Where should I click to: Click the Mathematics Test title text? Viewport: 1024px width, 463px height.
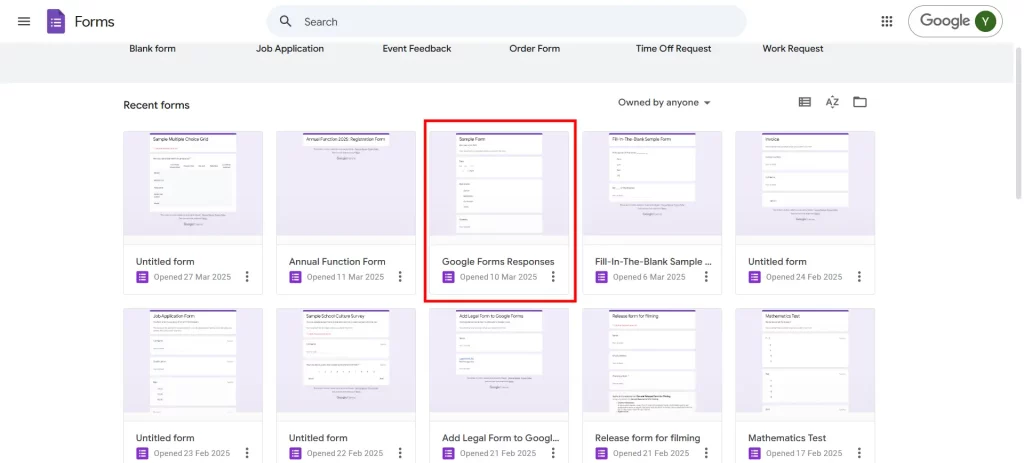pos(787,438)
